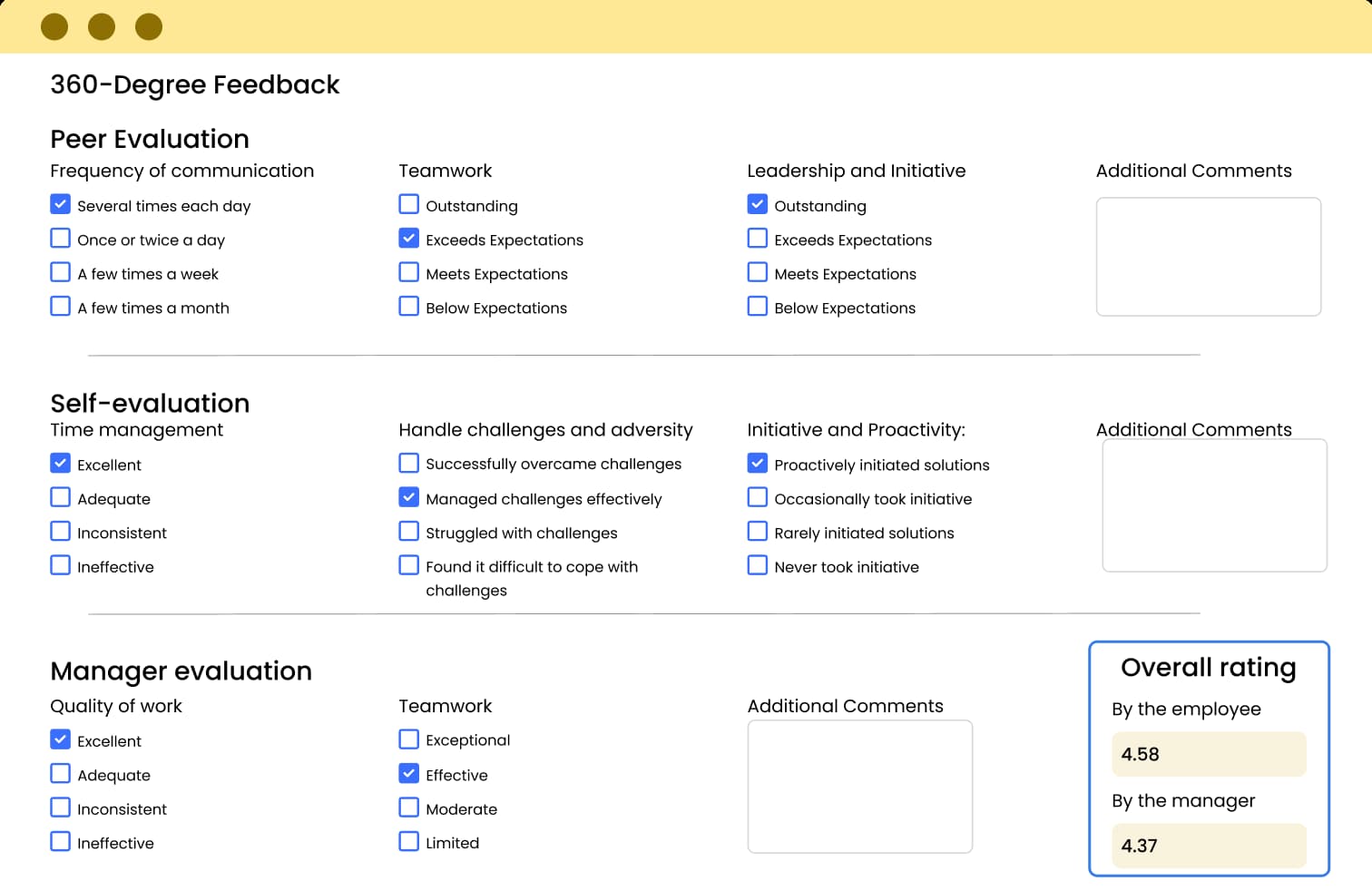Check 'Once or twice a day' communication frequency
Screen dimensions: 1372x891
[x=61, y=239]
